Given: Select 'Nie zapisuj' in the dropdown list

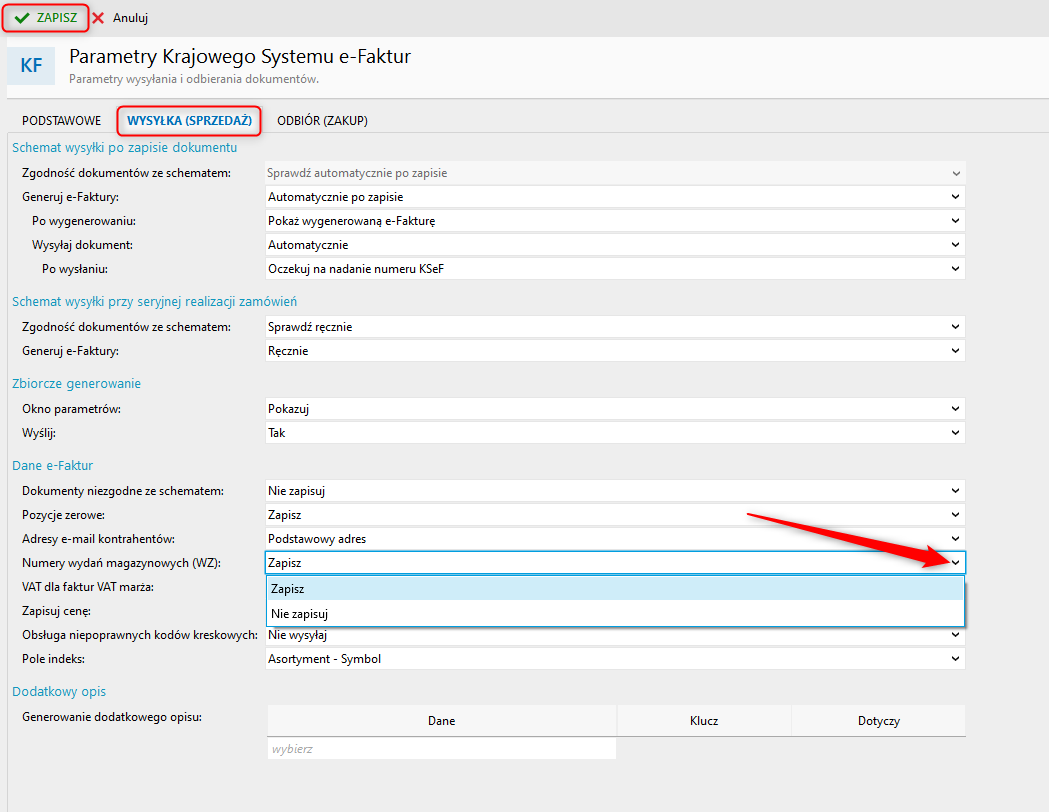Looking at the screenshot, I should pos(614,613).
